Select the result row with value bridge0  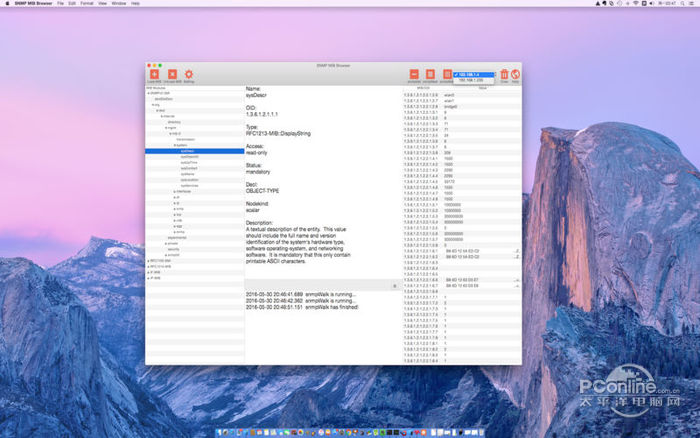pos(462,107)
